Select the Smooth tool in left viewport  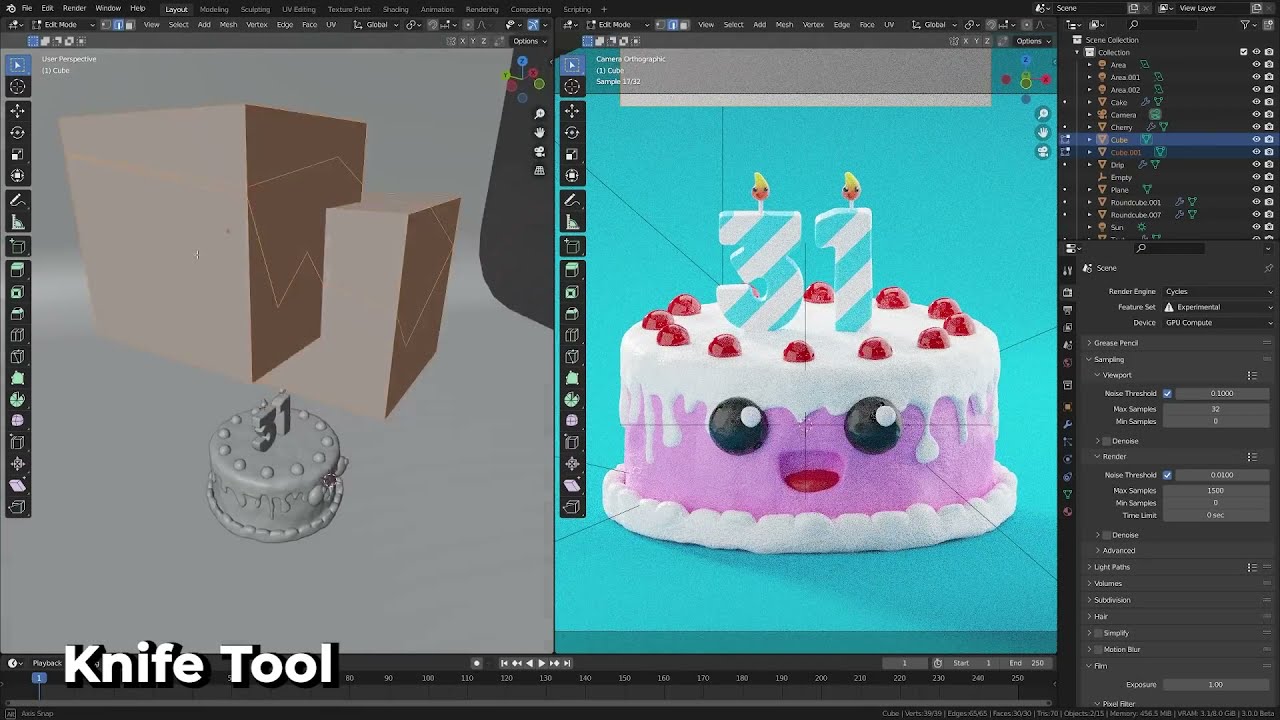(x=17, y=421)
